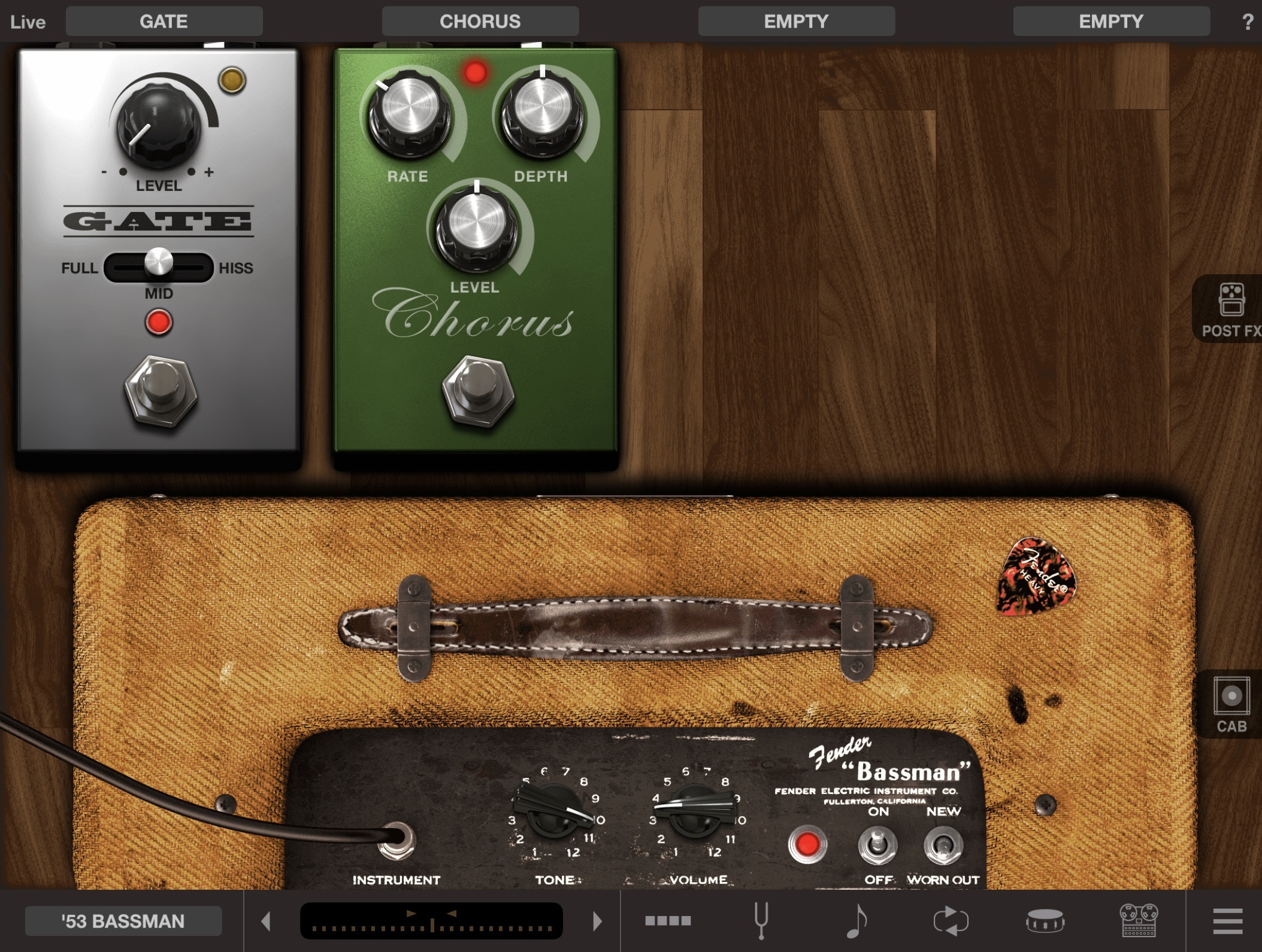Open the tape recorder icon
This screenshot has width=1262, height=952.
click(x=1139, y=920)
